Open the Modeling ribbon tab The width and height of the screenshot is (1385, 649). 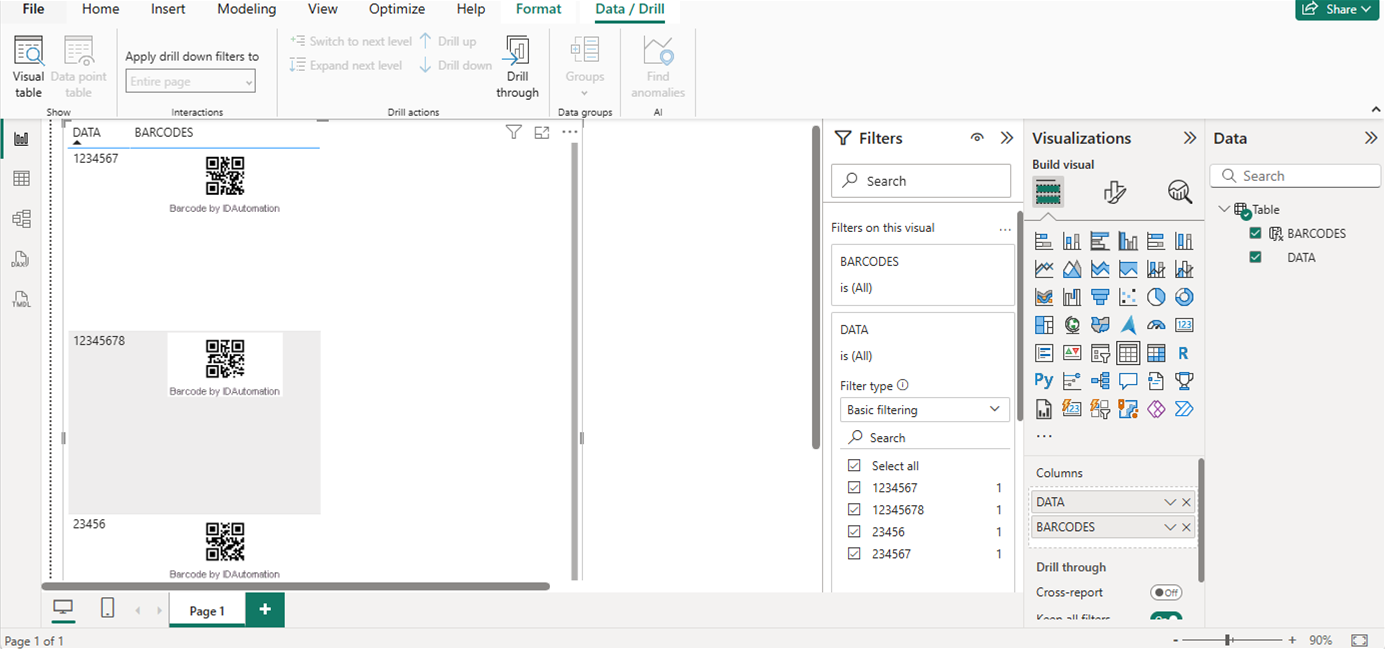tap(247, 9)
